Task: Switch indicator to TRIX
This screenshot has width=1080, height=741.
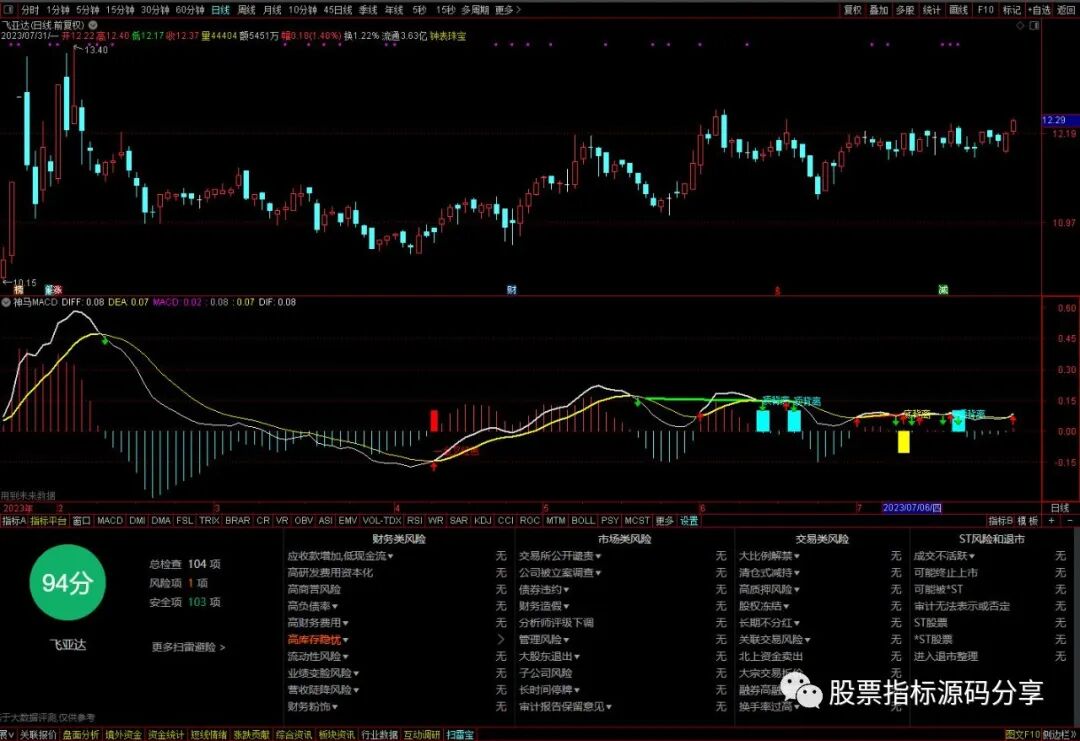Action: tap(209, 521)
